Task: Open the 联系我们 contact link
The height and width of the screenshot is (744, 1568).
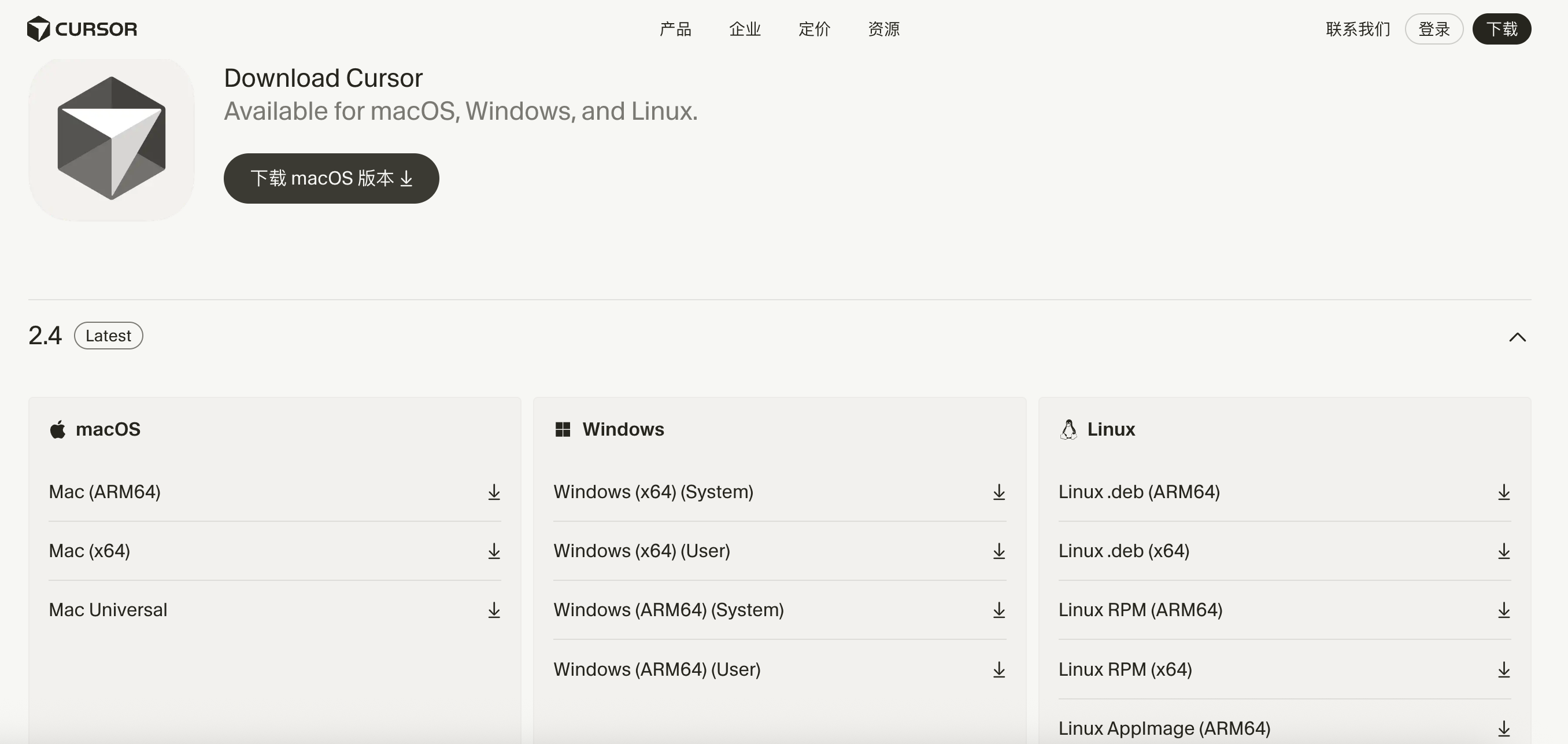Action: pos(1358,28)
